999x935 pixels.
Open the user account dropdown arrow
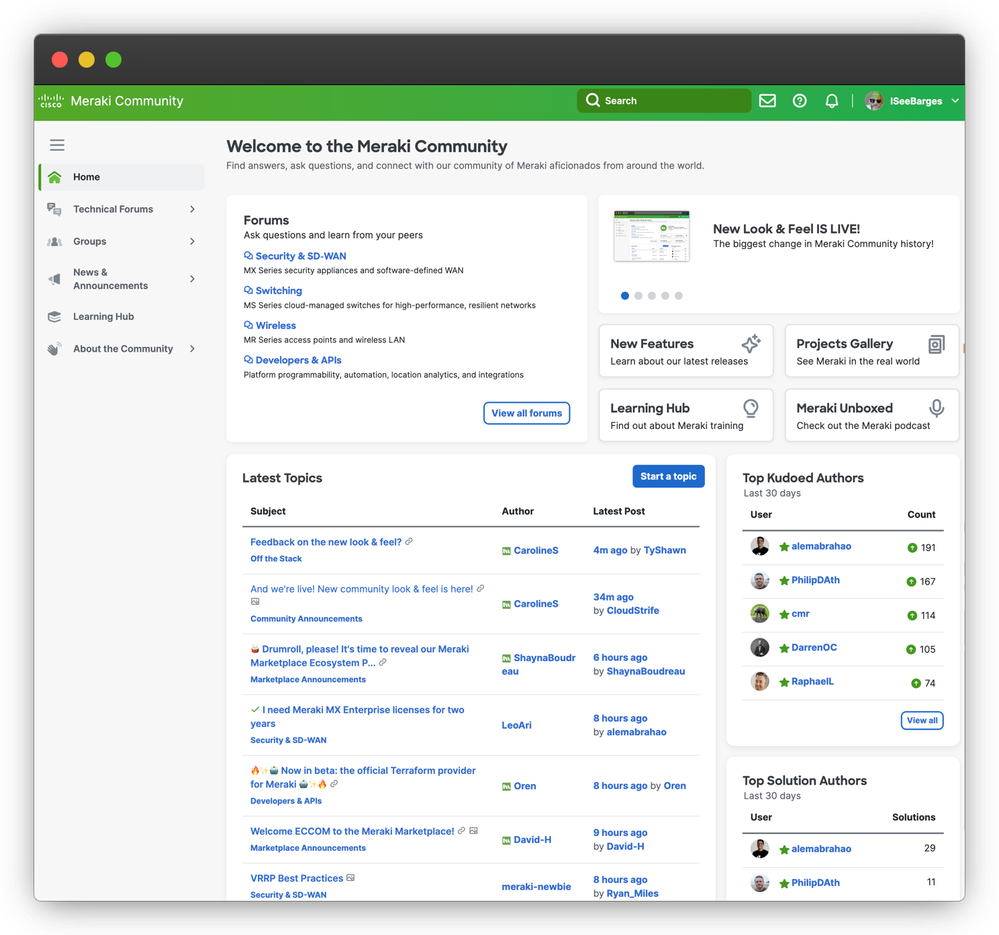coord(955,101)
